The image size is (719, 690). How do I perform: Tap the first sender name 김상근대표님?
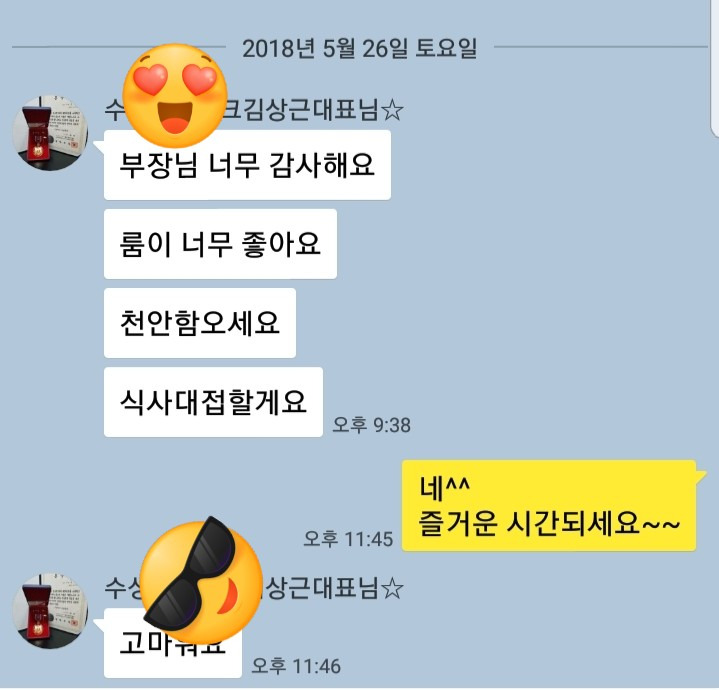(311, 110)
